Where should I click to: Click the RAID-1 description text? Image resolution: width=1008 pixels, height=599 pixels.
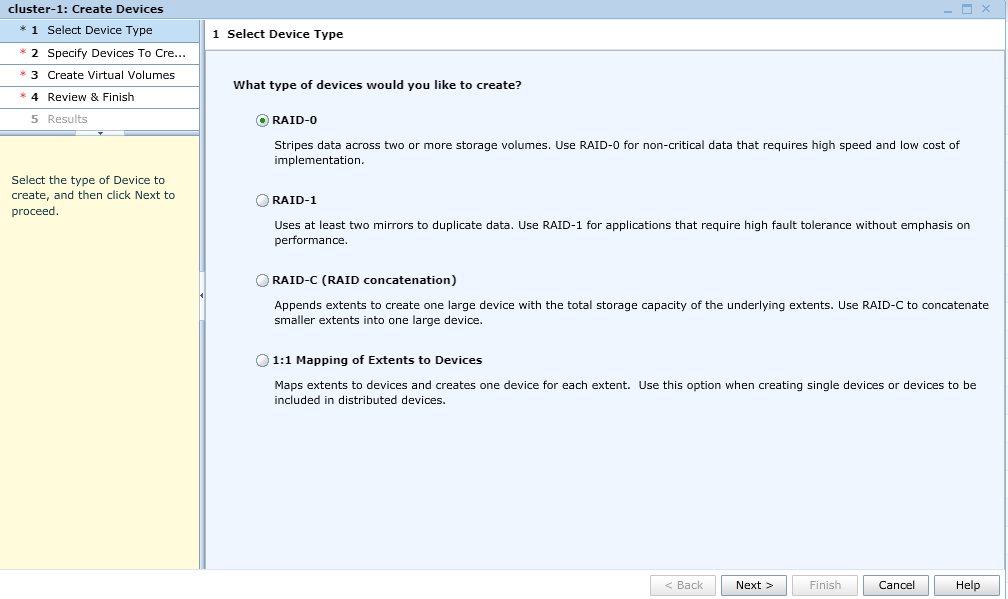point(622,233)
